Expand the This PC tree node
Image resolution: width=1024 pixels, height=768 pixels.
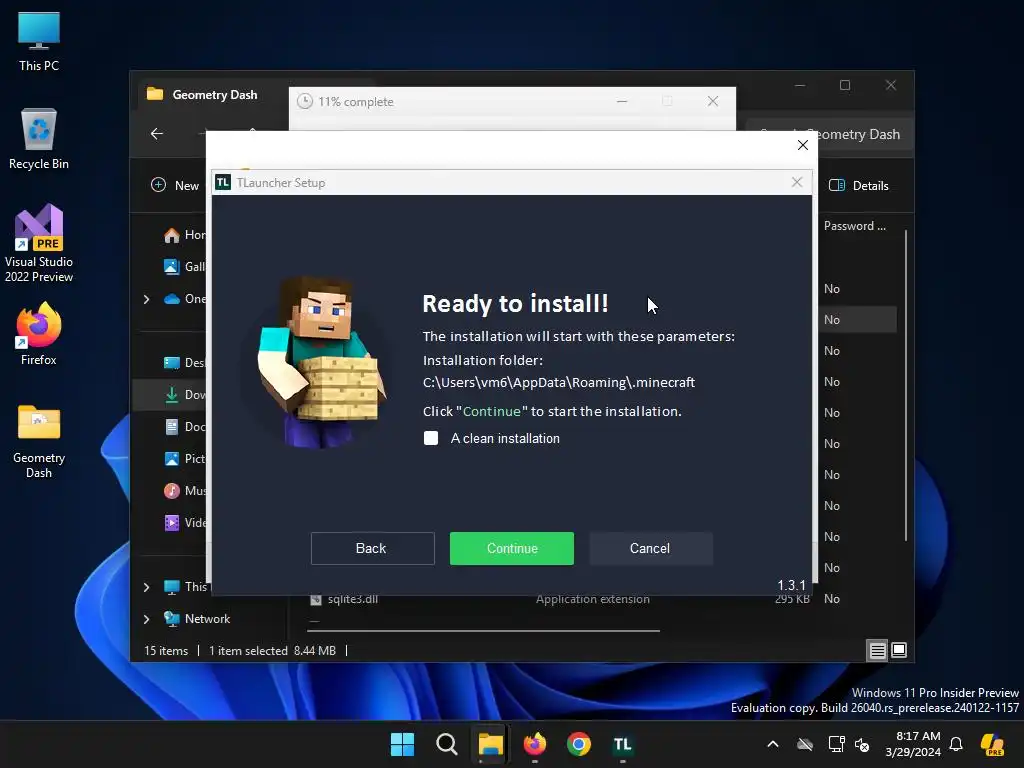146,587
